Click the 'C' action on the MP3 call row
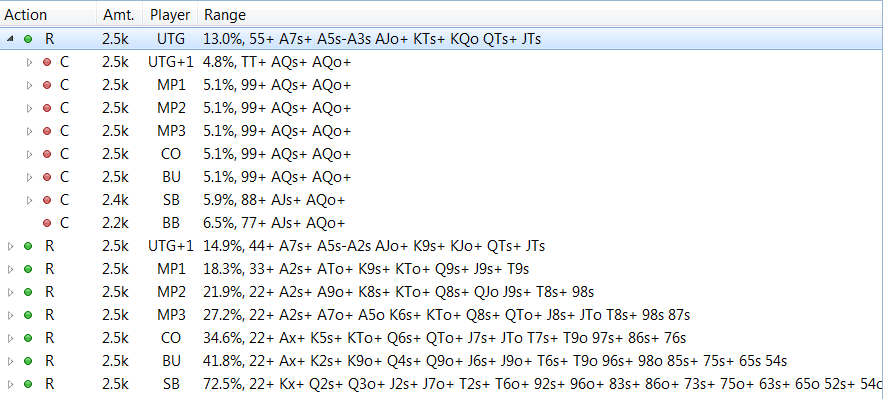 tap(64, 131)
